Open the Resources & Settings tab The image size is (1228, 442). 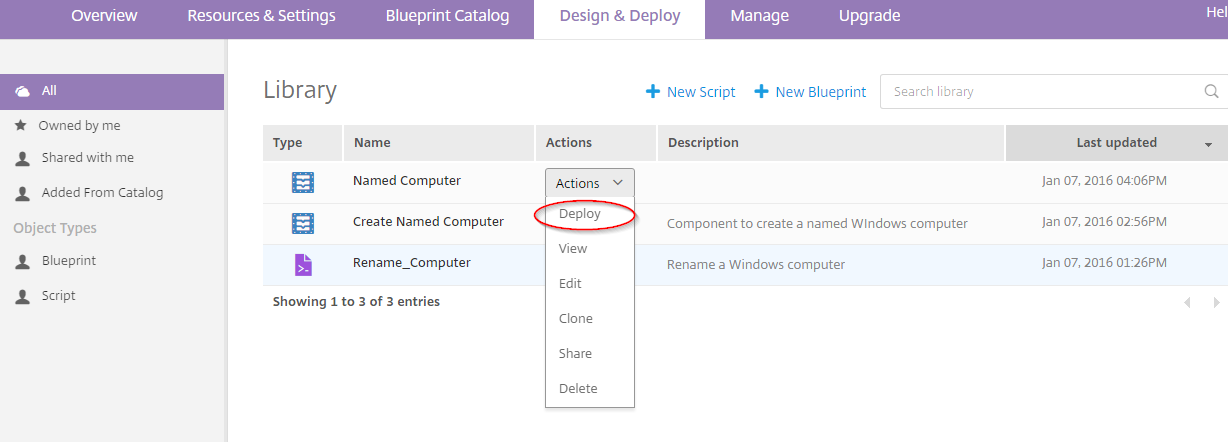click(261, 16)
